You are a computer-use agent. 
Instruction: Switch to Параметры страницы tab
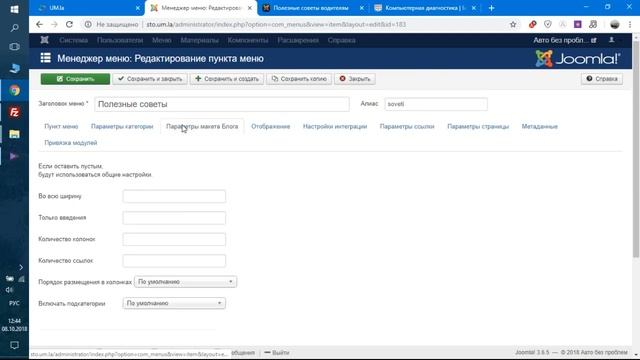pyautogui.click(x=478, y=127)
